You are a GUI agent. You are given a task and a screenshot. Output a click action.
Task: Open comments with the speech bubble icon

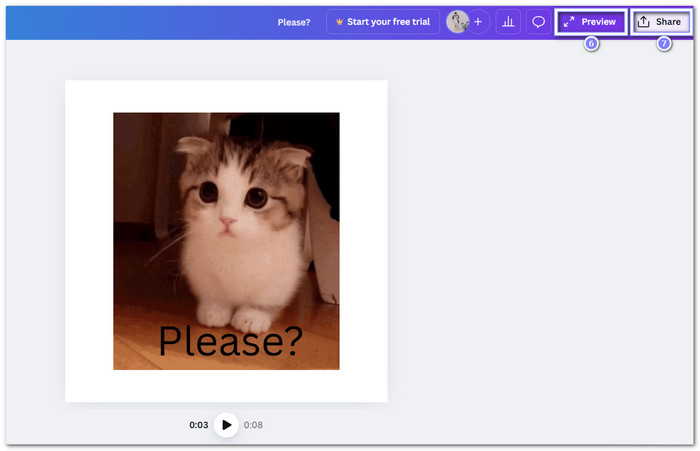[x=538, y=22]
